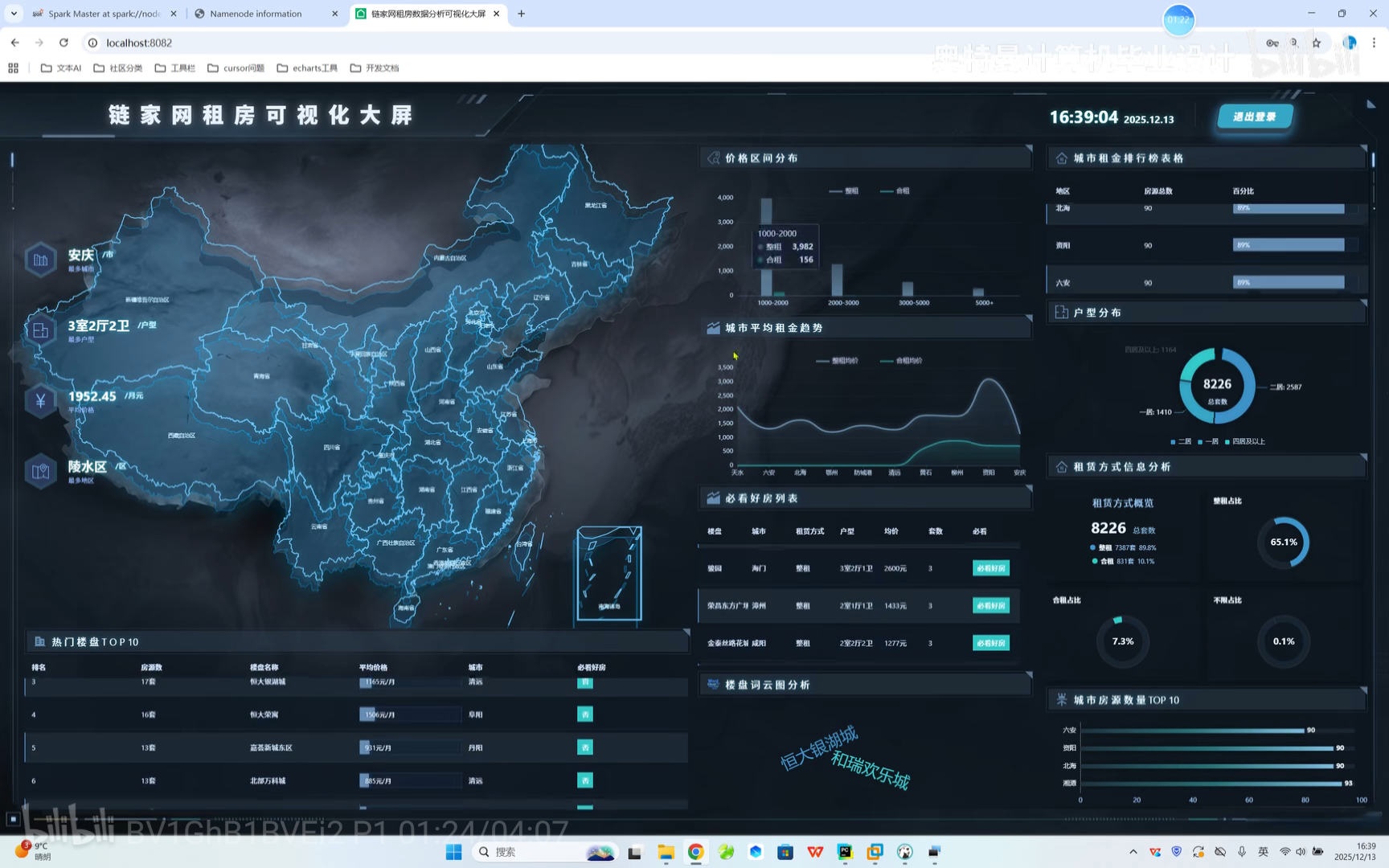1389x868 pixels.
Task: Toggle the 整租均价 legend in rent trend chart
Action: point(837,361)
